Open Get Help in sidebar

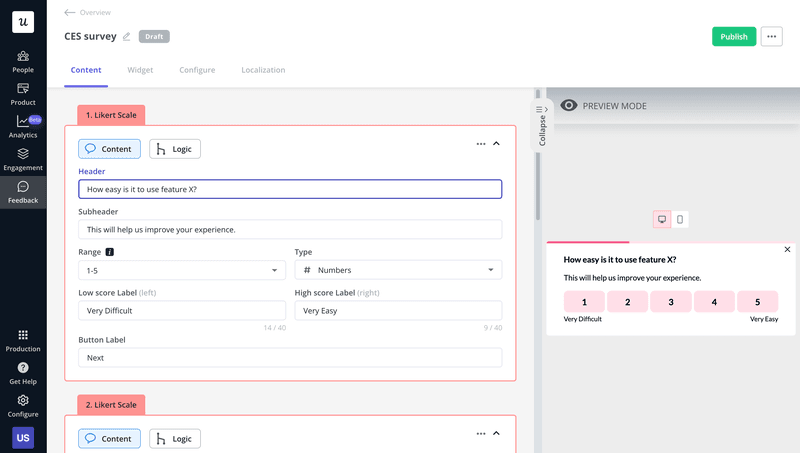[x=23, y=373]
